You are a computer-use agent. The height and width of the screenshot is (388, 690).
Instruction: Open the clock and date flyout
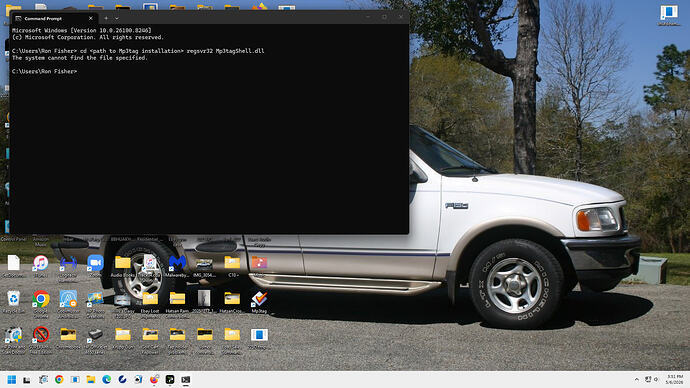click(x=674, y=380)
